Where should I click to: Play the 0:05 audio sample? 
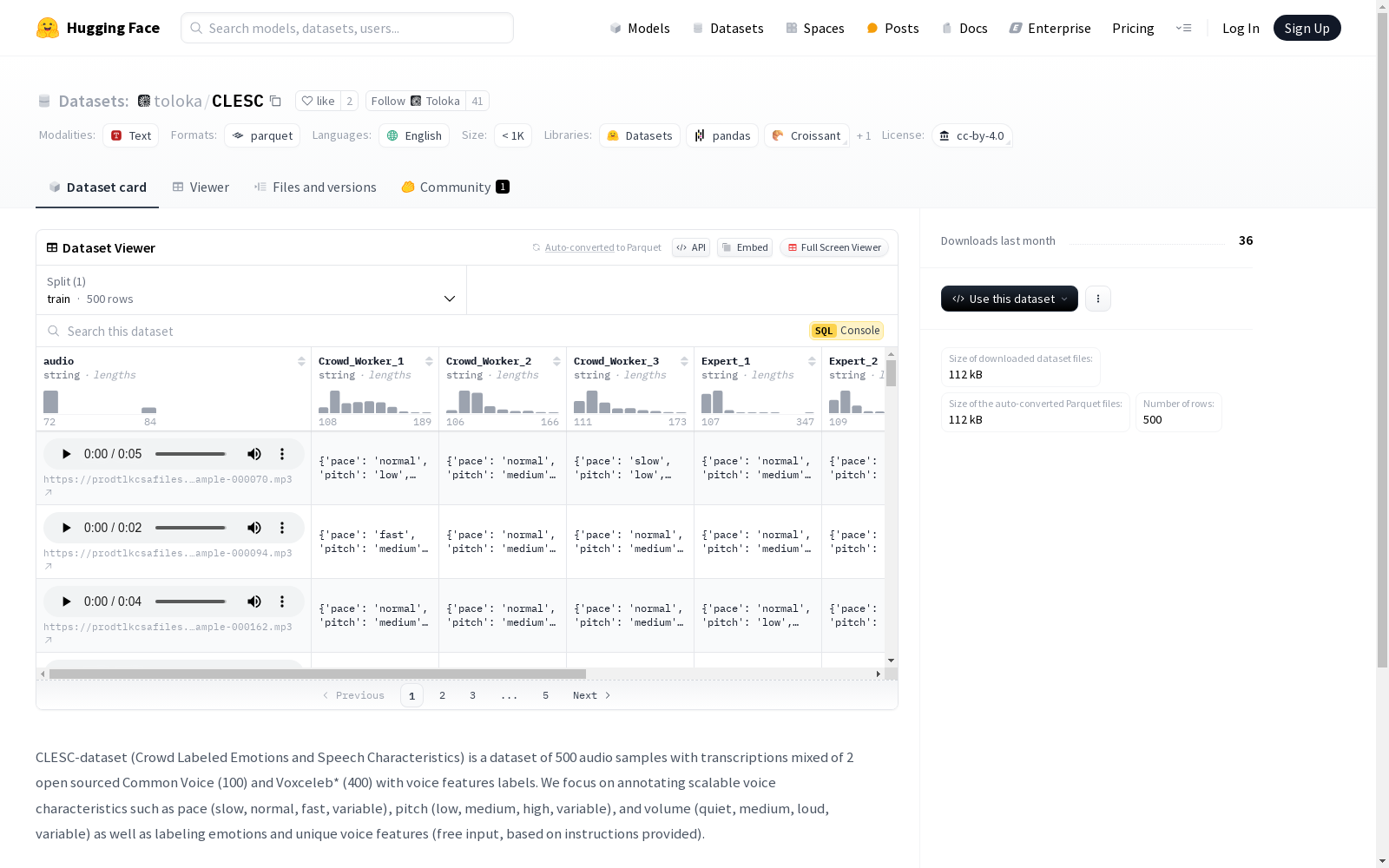pyautogui.click(x=66, y=454)
